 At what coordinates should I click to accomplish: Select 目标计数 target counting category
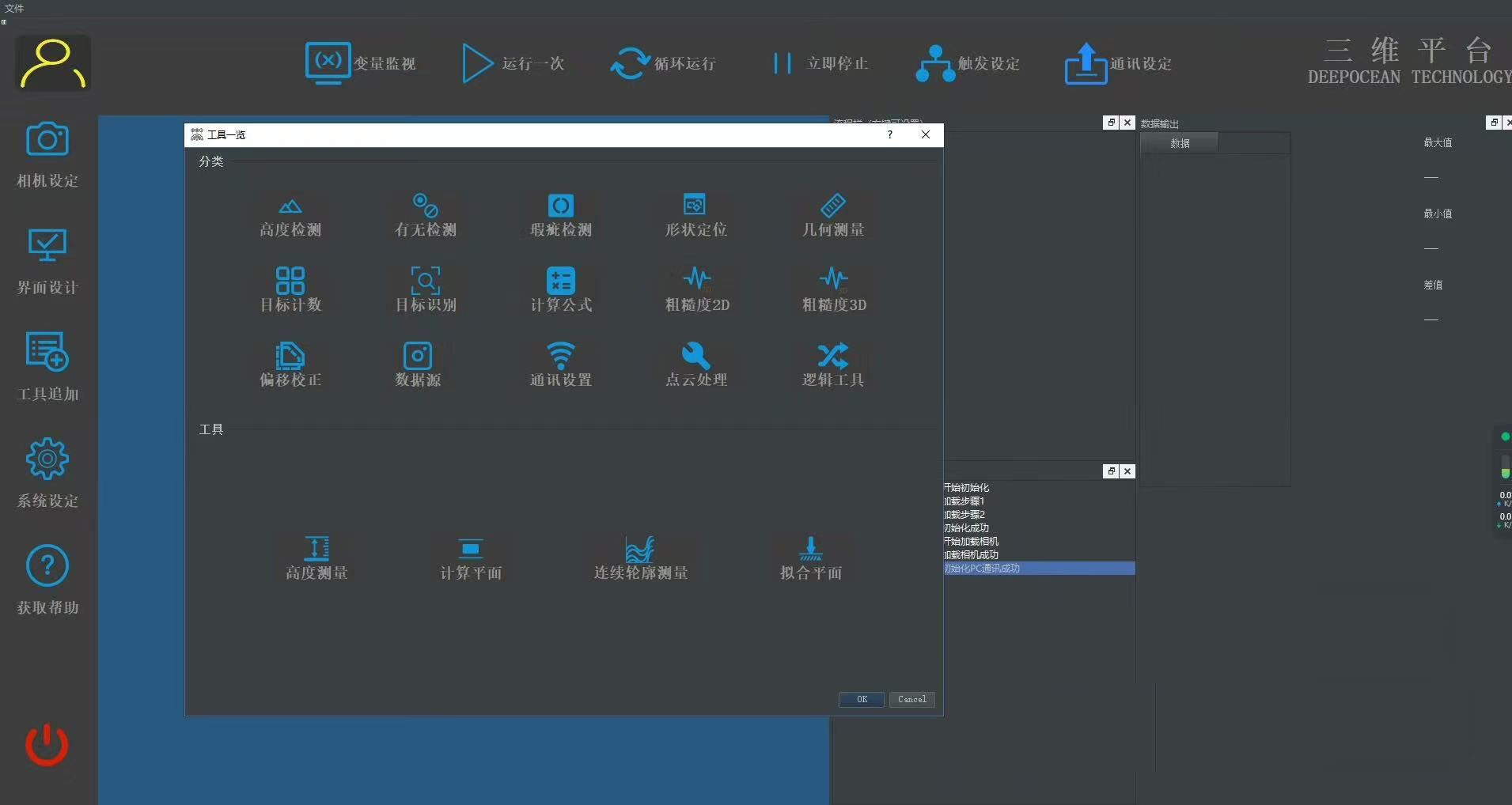[290, 290]
